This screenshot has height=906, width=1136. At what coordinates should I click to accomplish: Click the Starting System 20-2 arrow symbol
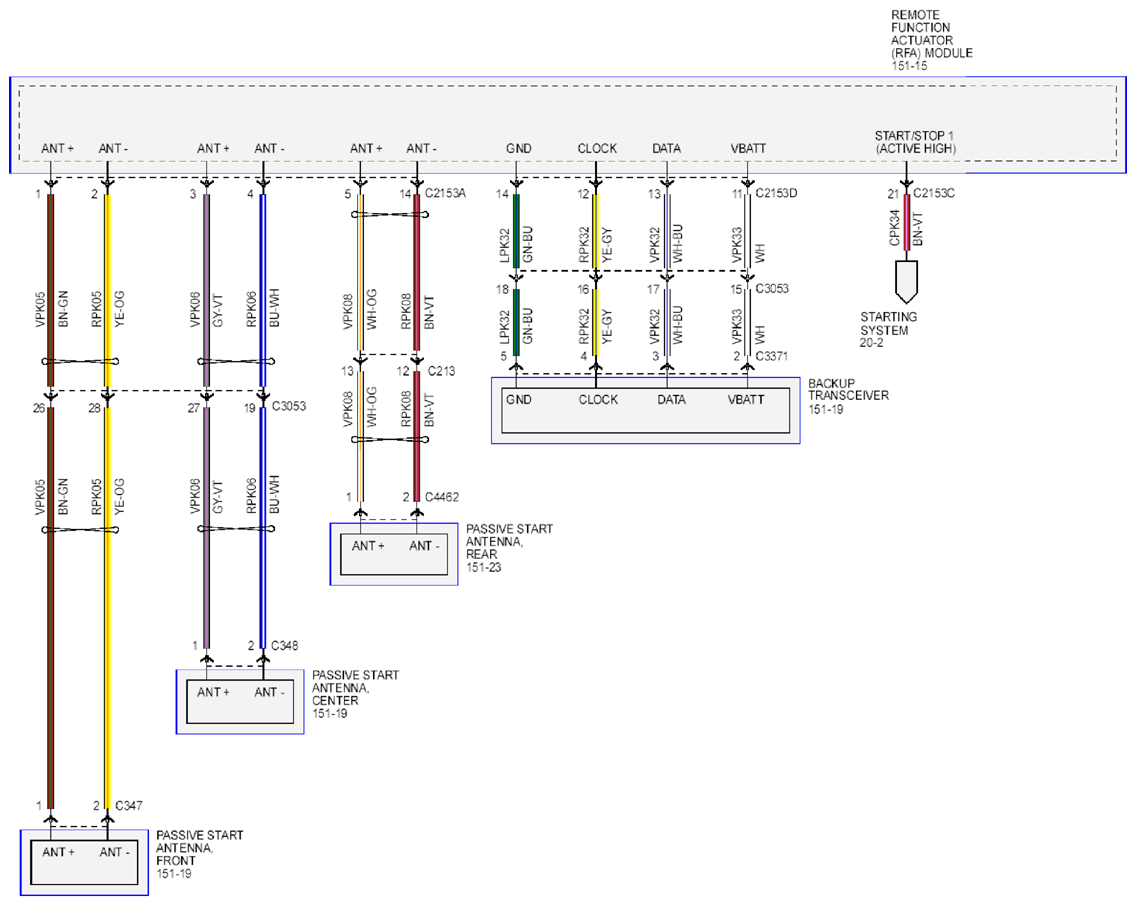906,282
